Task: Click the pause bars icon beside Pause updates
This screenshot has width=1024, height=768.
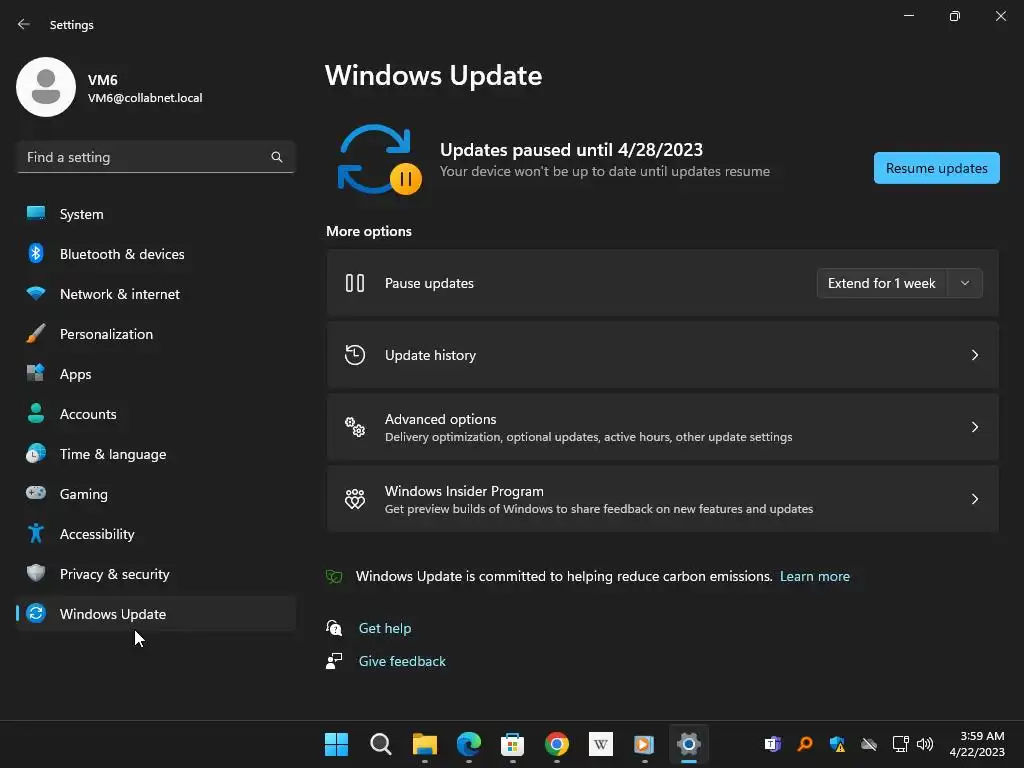Action: (355, 283)
